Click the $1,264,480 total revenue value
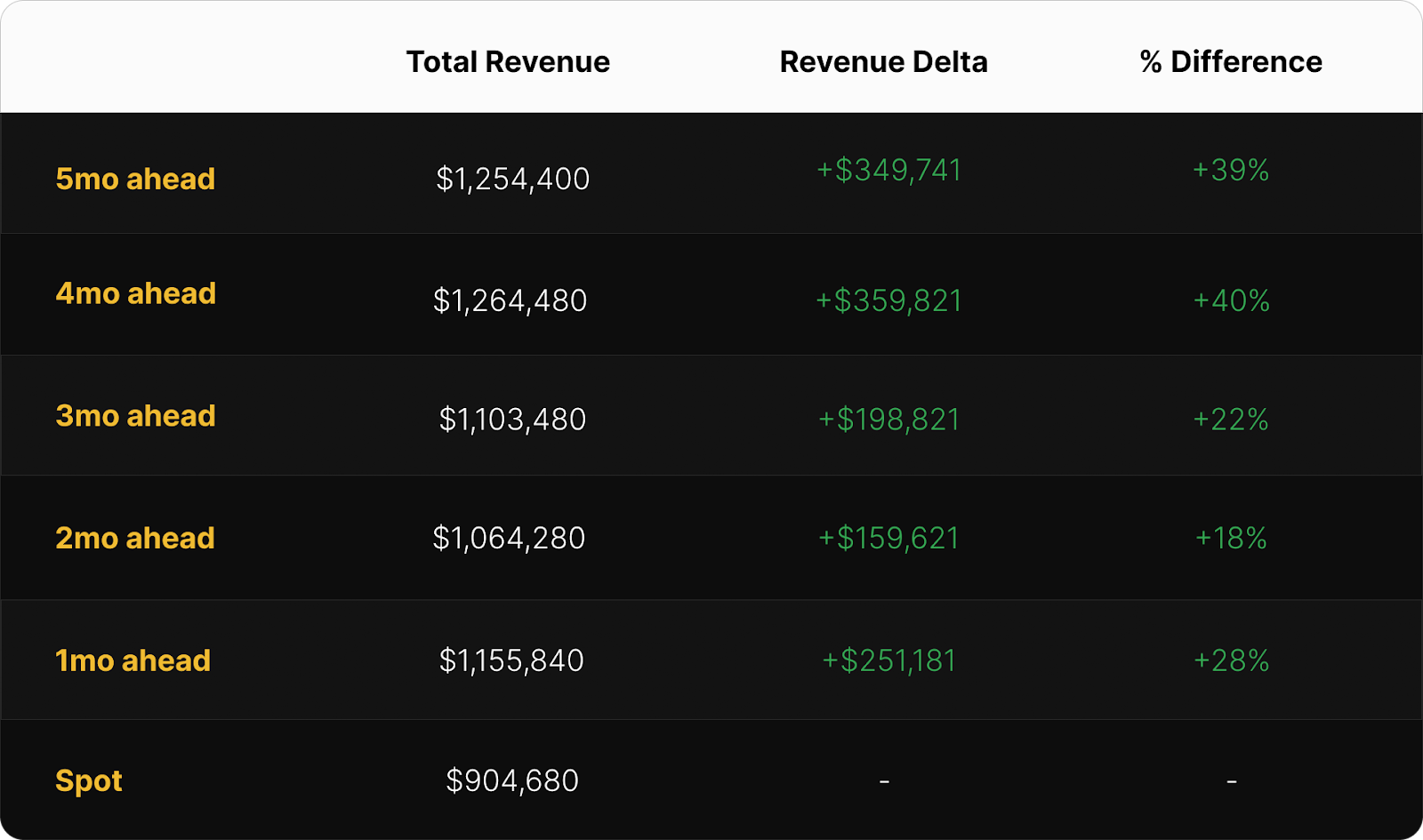 point(510,300)
